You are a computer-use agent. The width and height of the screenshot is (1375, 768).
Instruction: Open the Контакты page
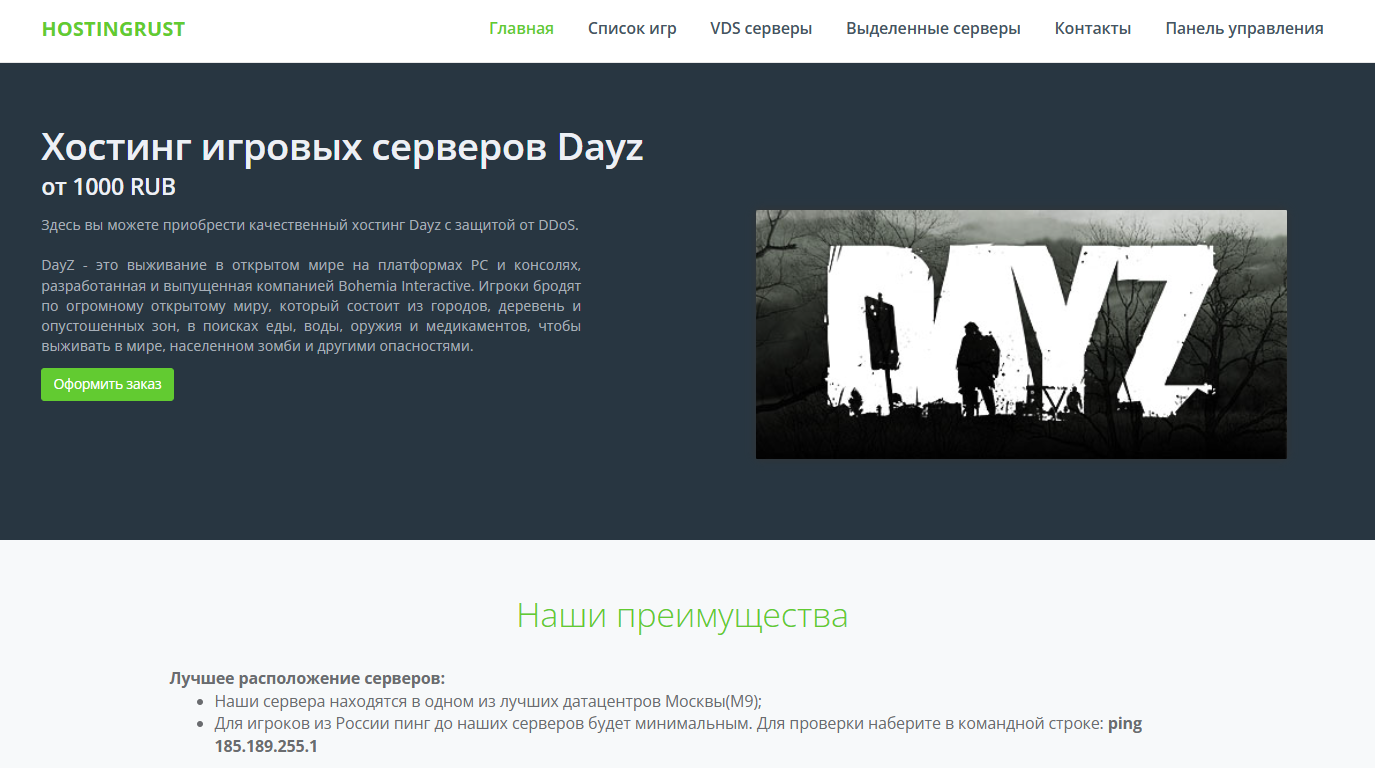1093,28
